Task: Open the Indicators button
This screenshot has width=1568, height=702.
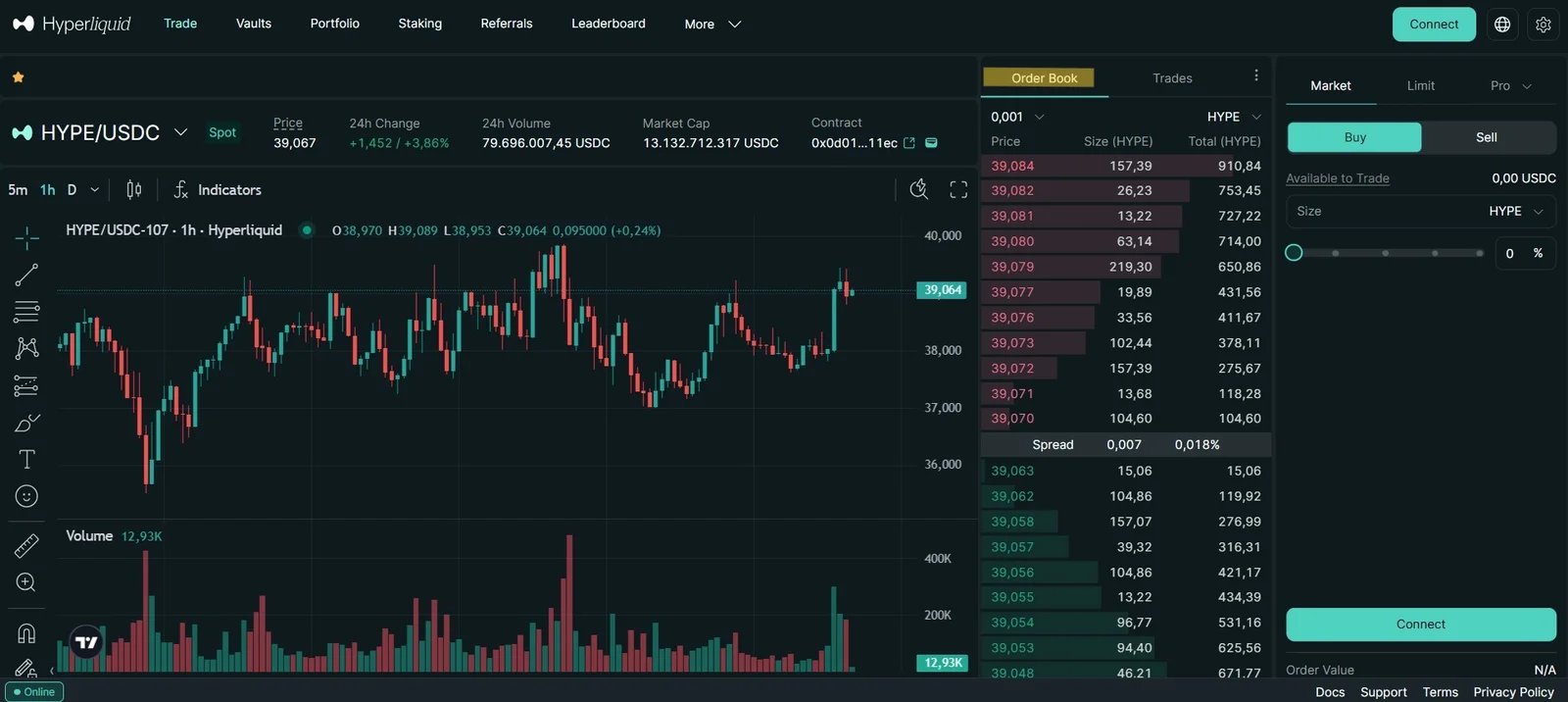Action: 218,190
